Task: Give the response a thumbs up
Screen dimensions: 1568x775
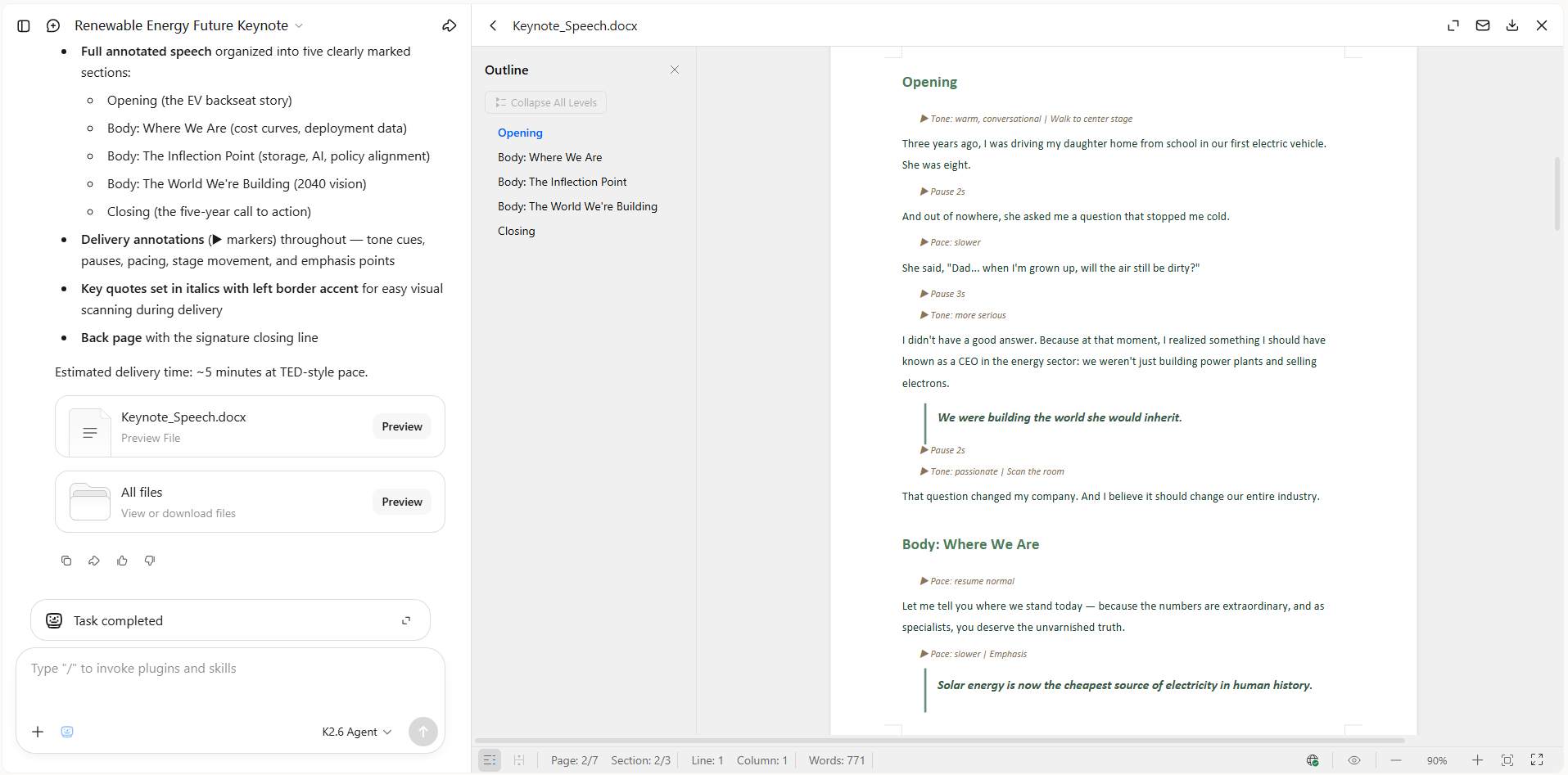Action: [122, 561]
